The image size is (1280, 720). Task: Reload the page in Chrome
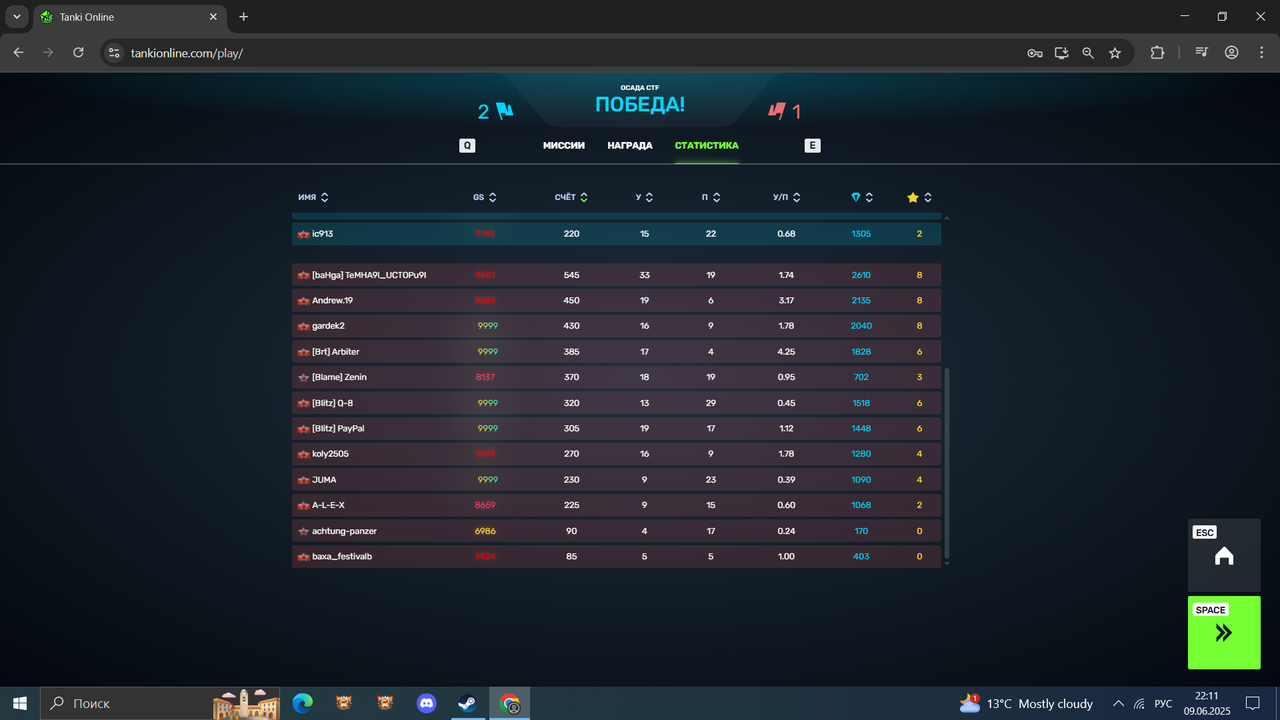pyautogui.click(x=78, y=53)
